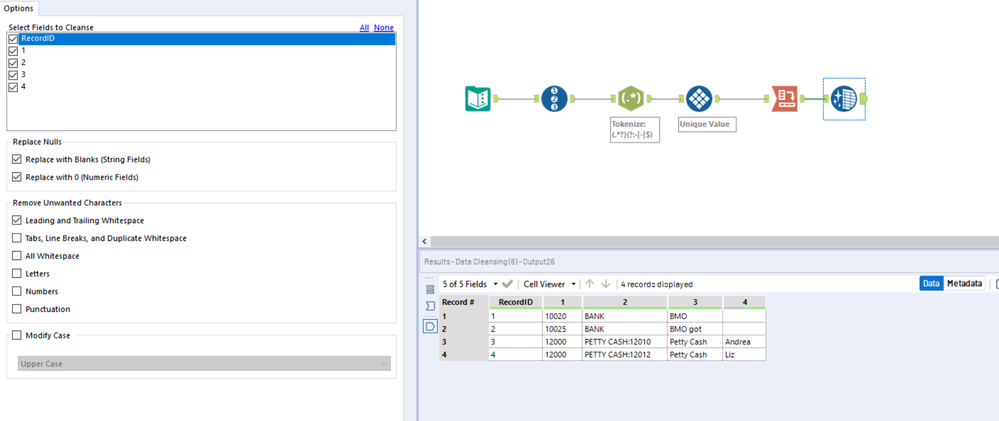
Task: Uncheck the RecordID field checkbox
Action: click(13, 39)
